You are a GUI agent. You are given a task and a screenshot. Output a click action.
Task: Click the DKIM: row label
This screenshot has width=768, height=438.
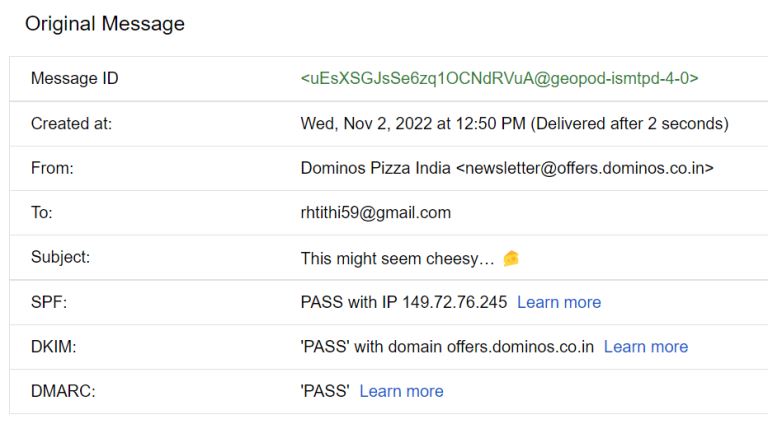click(53, 347)
